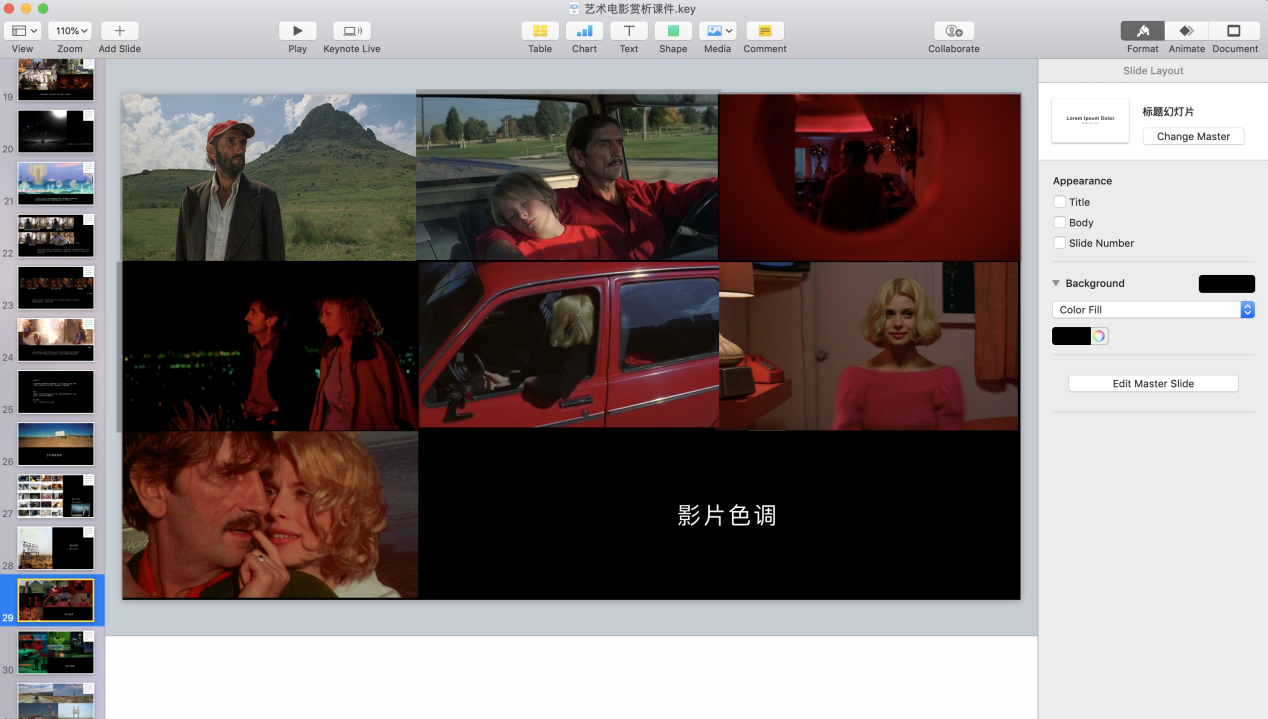The width and height of the screenshot is (1268, 719).
Task: Click the Edit Master Slide button
Action: pos(1153,384)
